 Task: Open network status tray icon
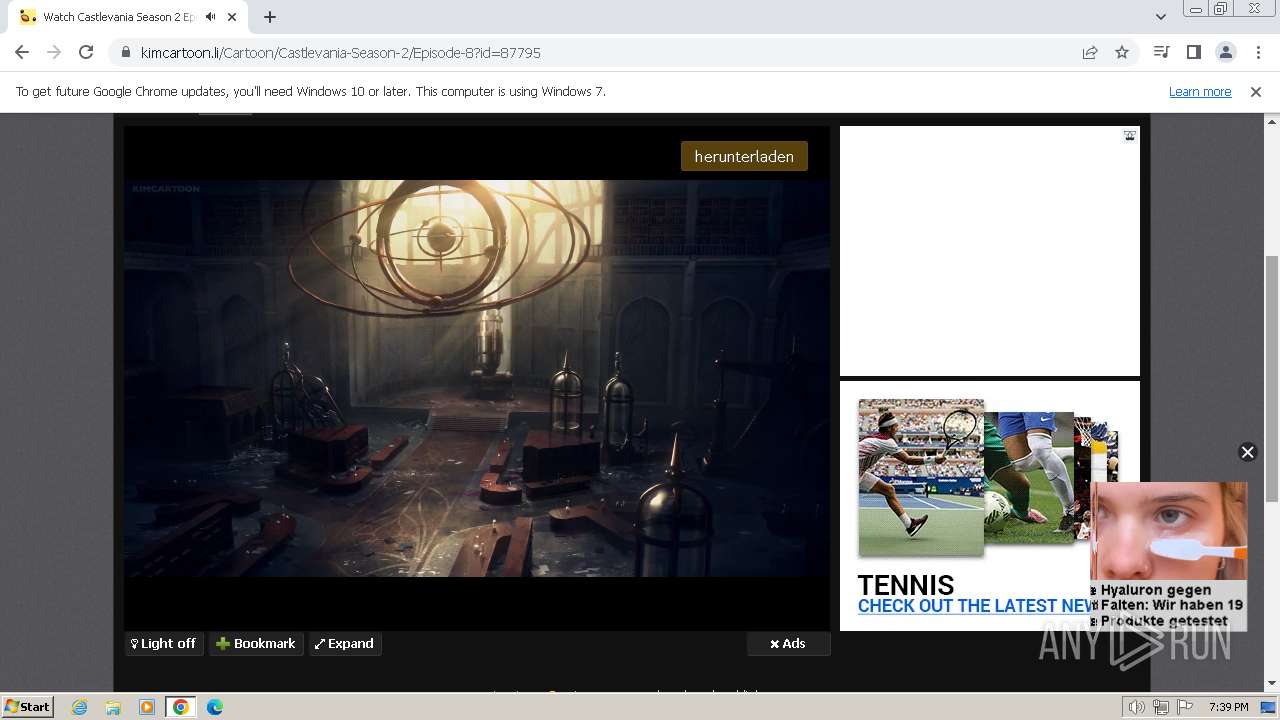click(1161, 707)
